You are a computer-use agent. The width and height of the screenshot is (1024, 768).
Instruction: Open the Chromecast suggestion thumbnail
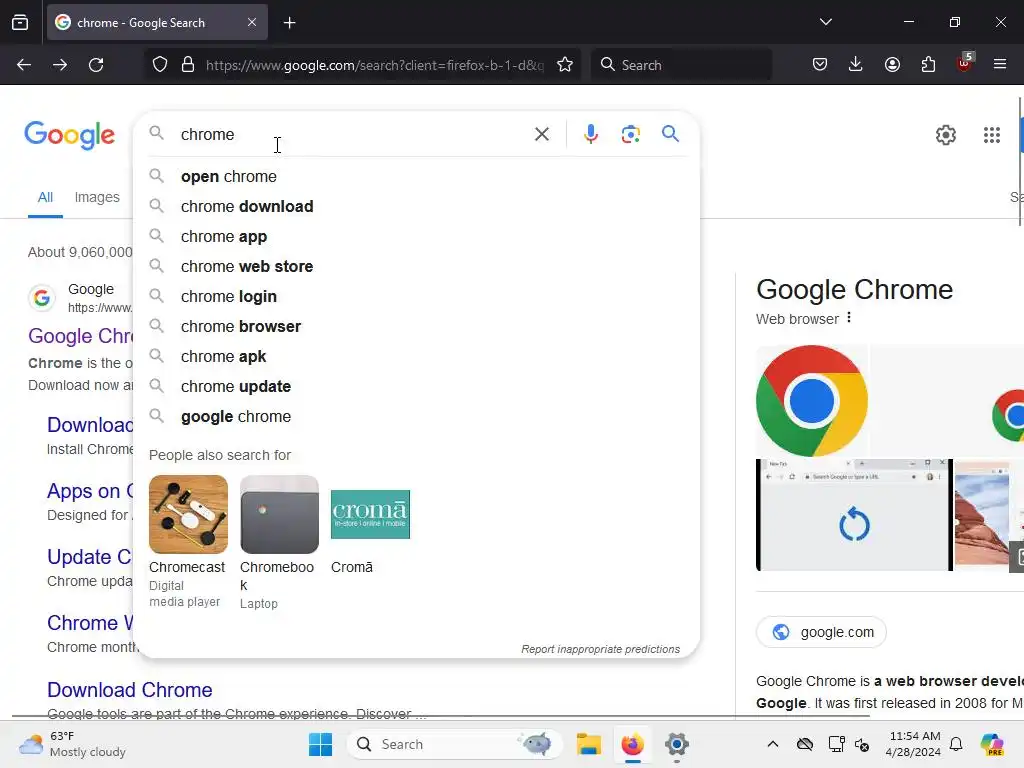pyautogui.click(x=188, y=514)
